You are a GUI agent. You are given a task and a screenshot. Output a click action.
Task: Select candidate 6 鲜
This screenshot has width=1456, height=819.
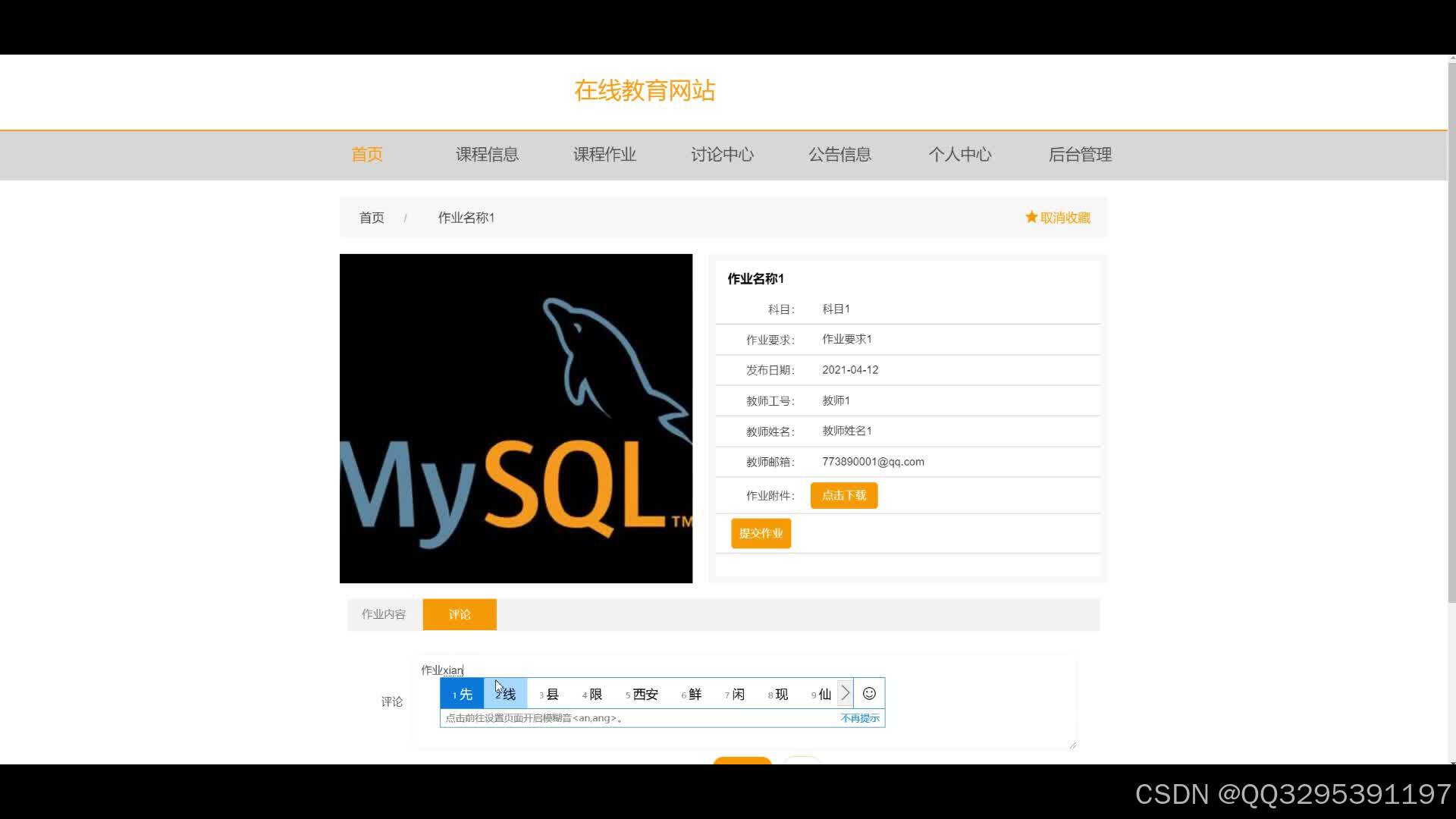[692, 694]
